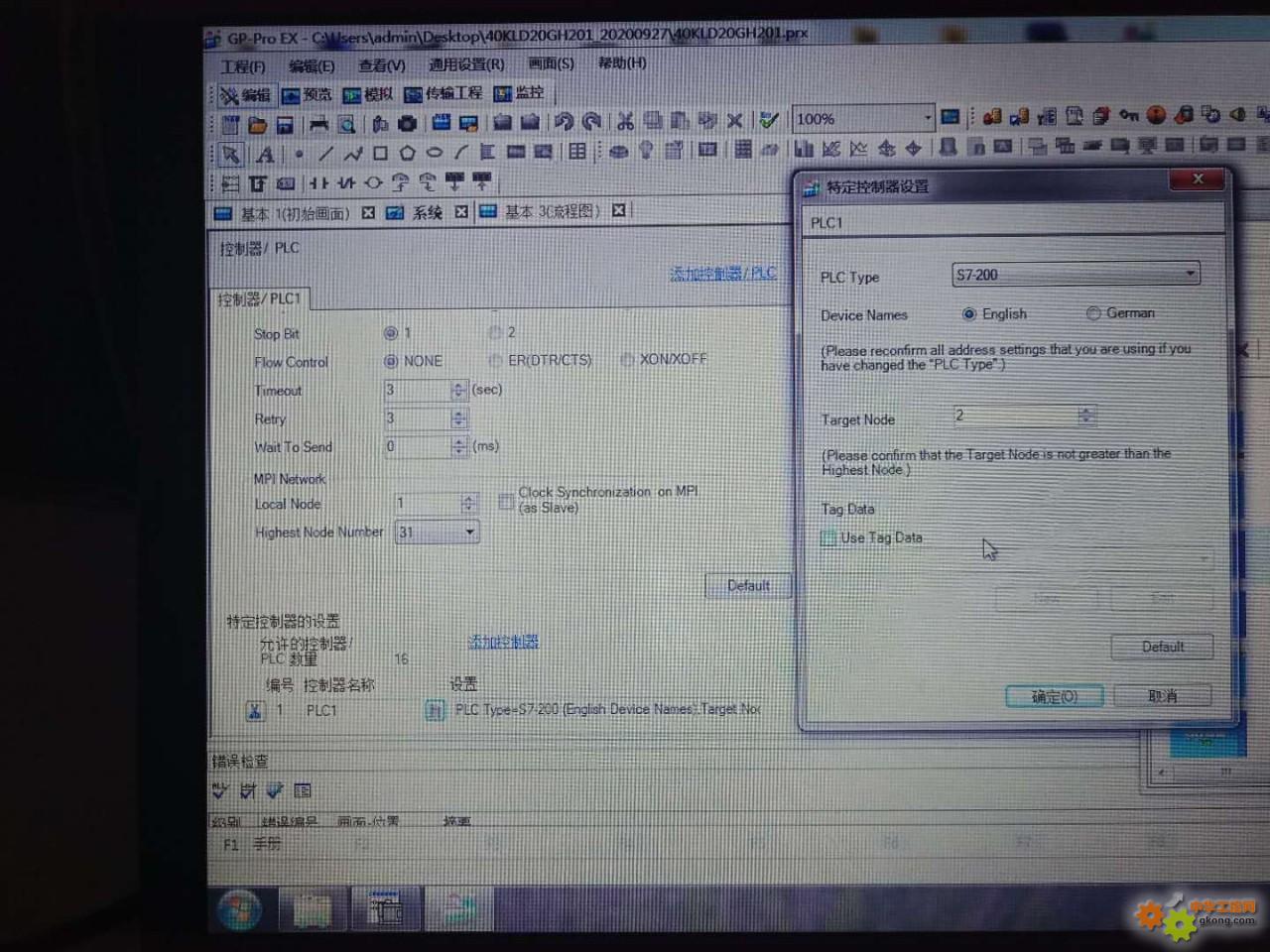Select the polygon drawing tool

(407, 153)
